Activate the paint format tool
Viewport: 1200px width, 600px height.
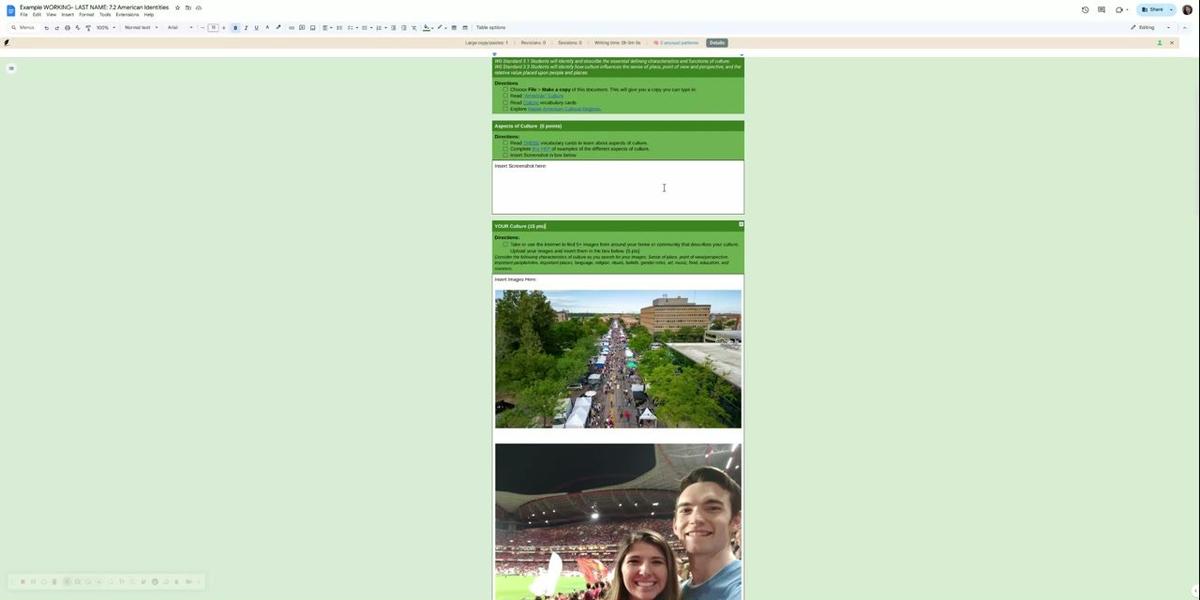pos(88,27)
